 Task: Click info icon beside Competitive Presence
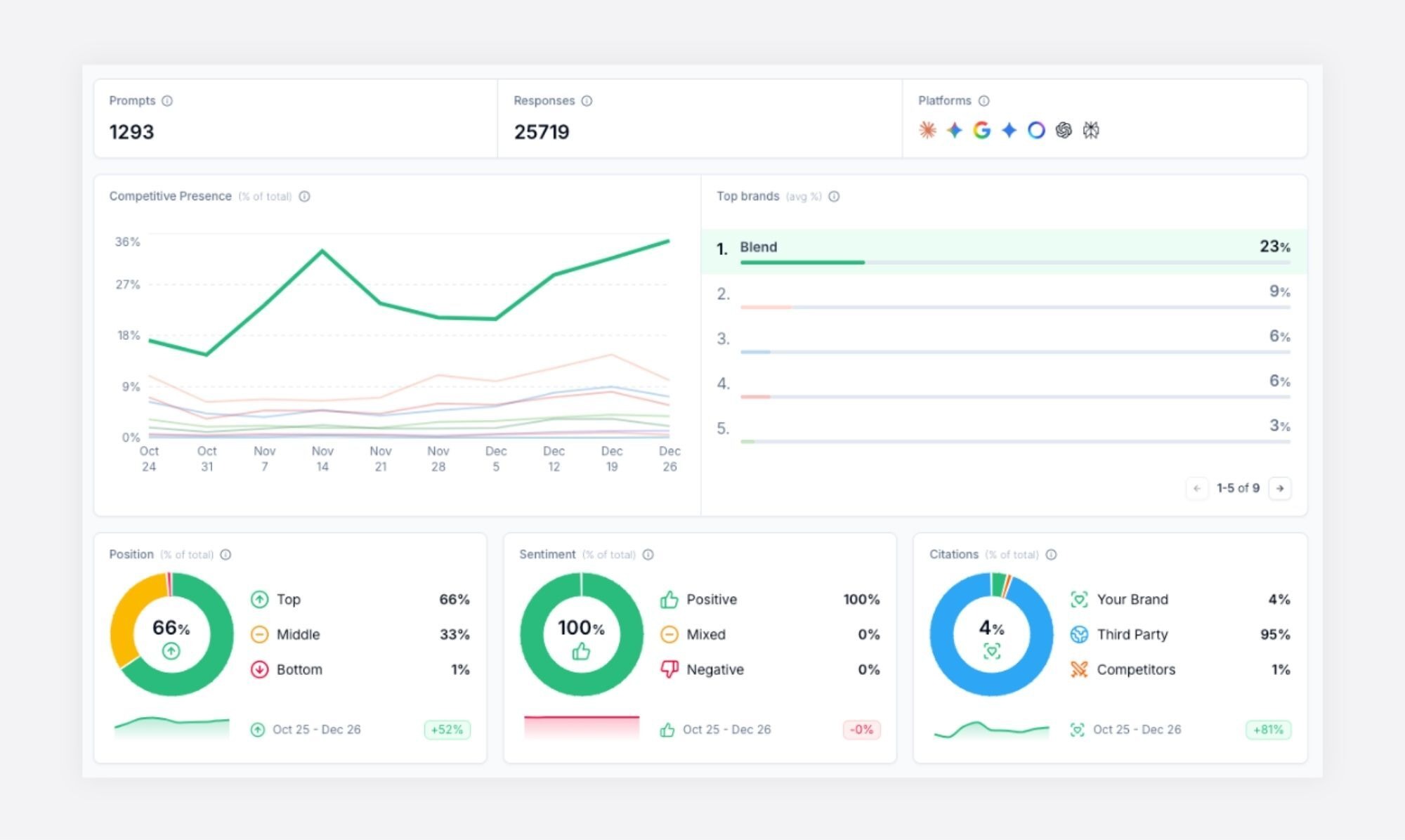tap(304, 196)
